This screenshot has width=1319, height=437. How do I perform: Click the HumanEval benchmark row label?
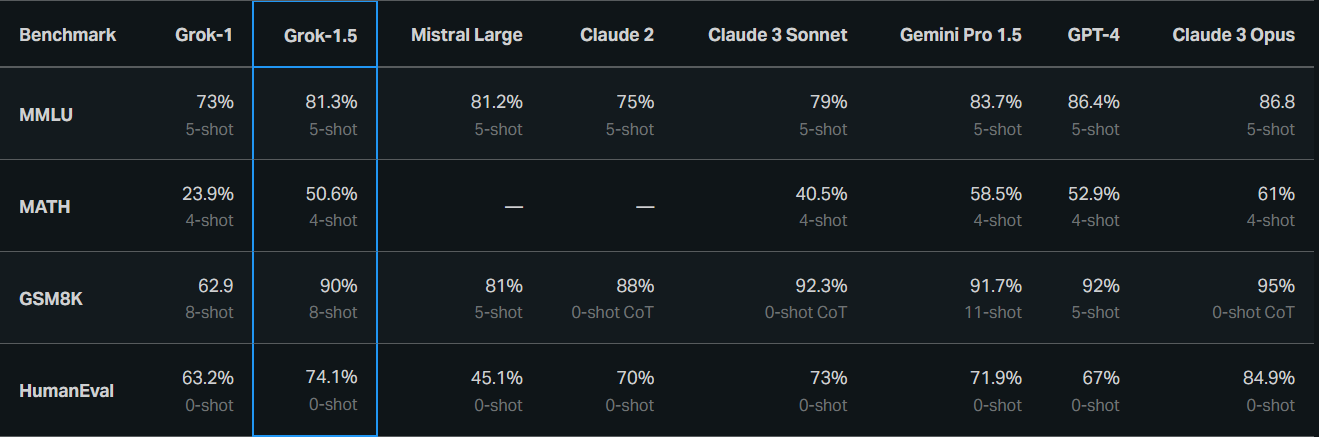pyautogui.click(x=66, y=391)
